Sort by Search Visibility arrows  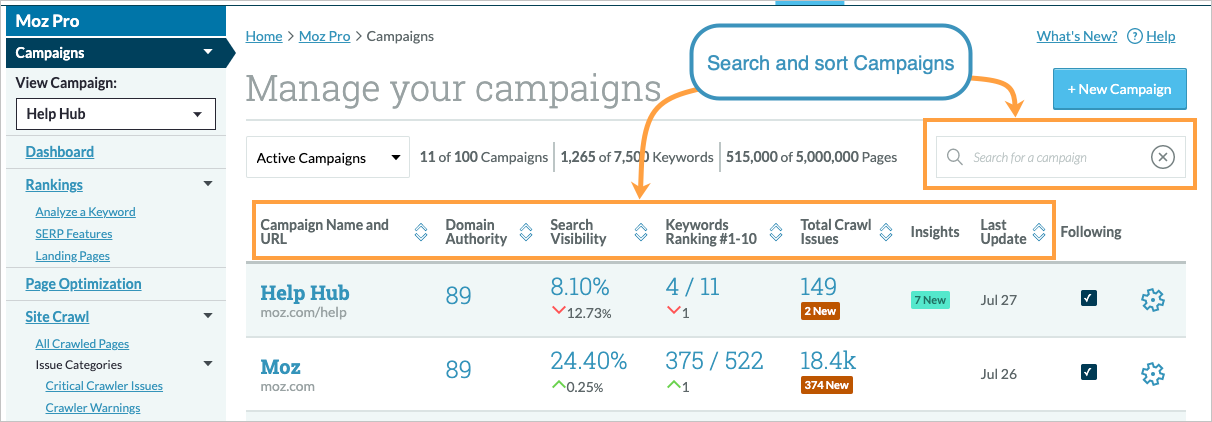[641, 233]
